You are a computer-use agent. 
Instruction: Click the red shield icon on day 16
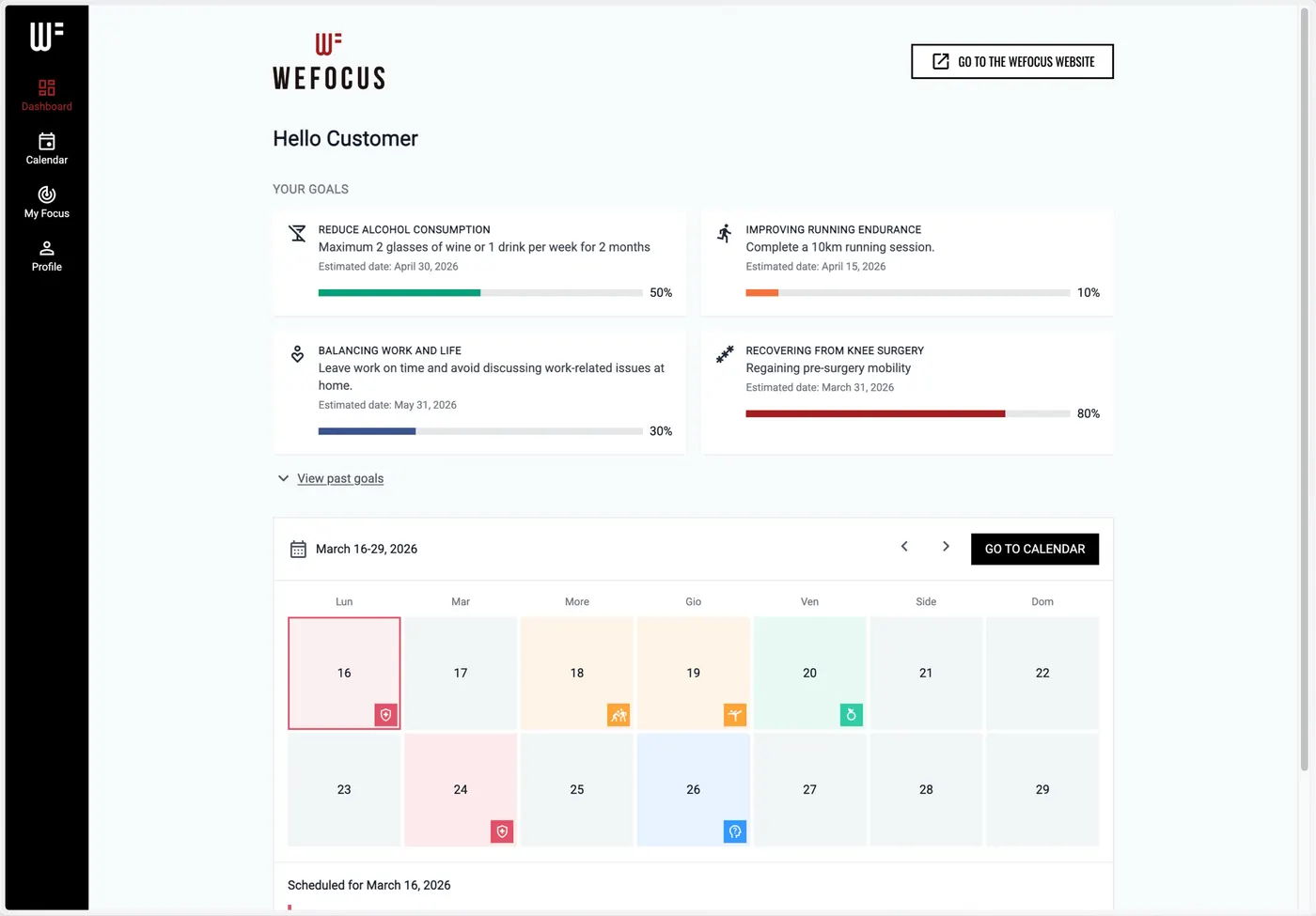(385, 715)
